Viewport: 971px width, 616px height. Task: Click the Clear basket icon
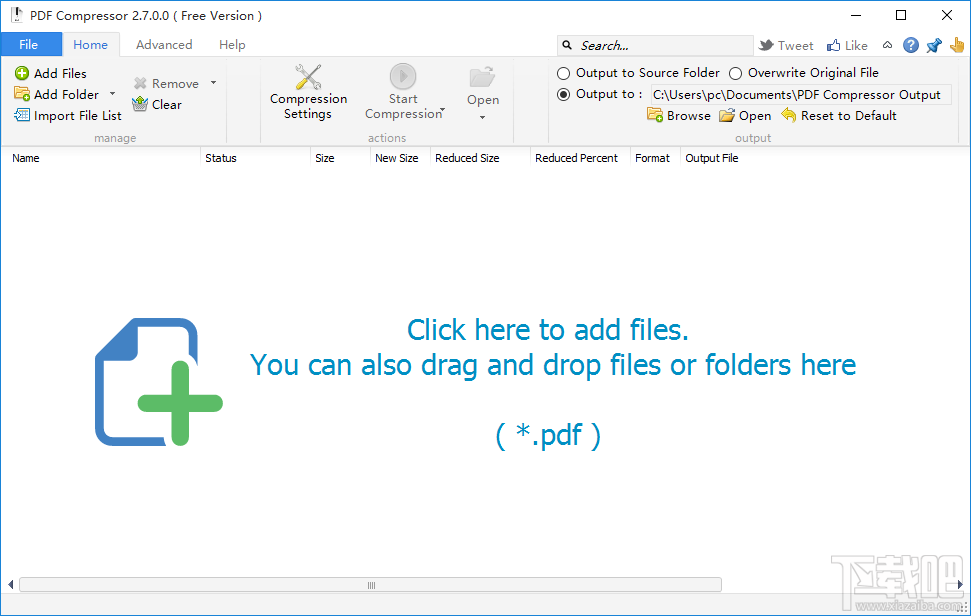tap(141, 104)
